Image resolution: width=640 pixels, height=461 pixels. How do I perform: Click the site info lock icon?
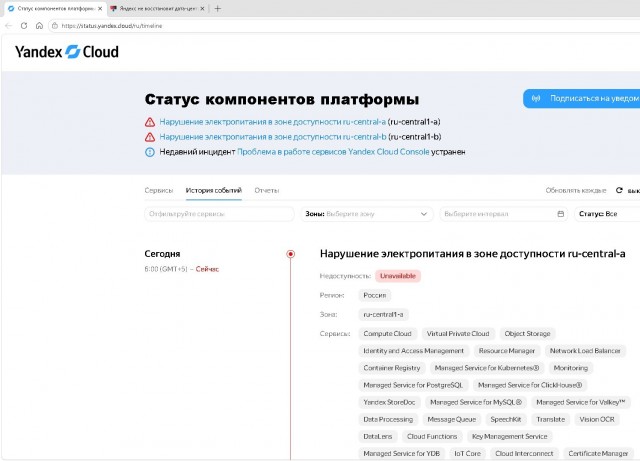[x=55, y=26]
